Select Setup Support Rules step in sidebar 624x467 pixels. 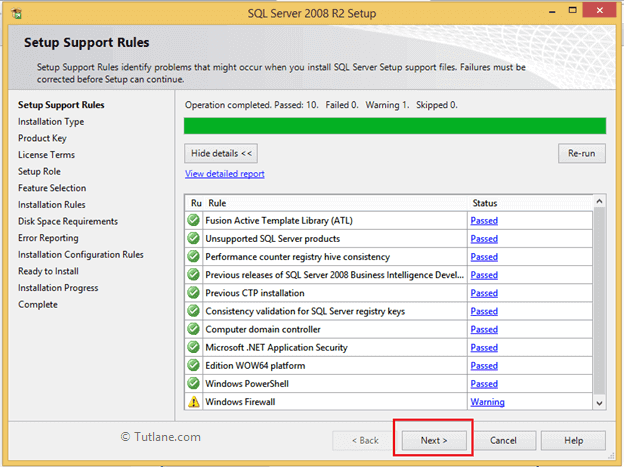point(61,105)
